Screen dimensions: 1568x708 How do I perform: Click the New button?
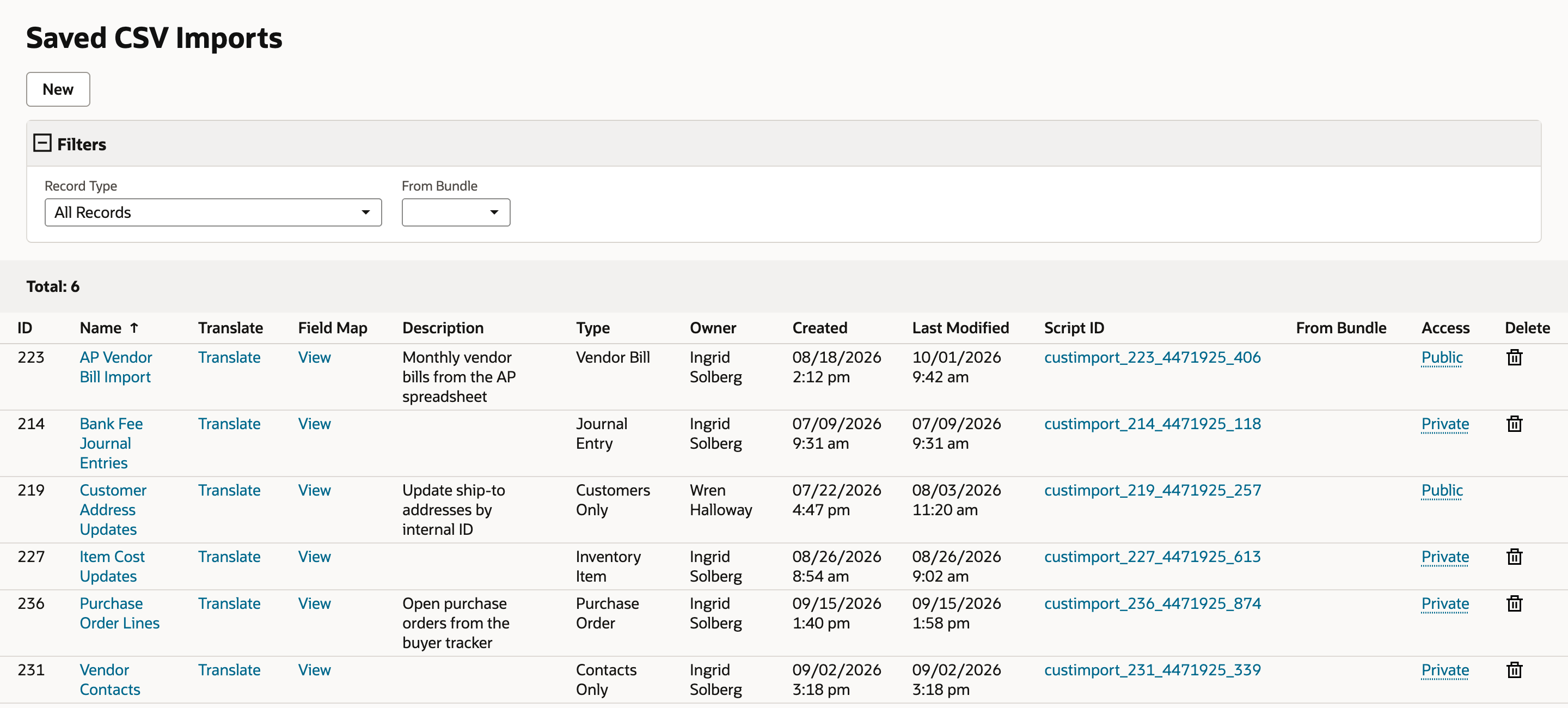(x=58, y=89)
